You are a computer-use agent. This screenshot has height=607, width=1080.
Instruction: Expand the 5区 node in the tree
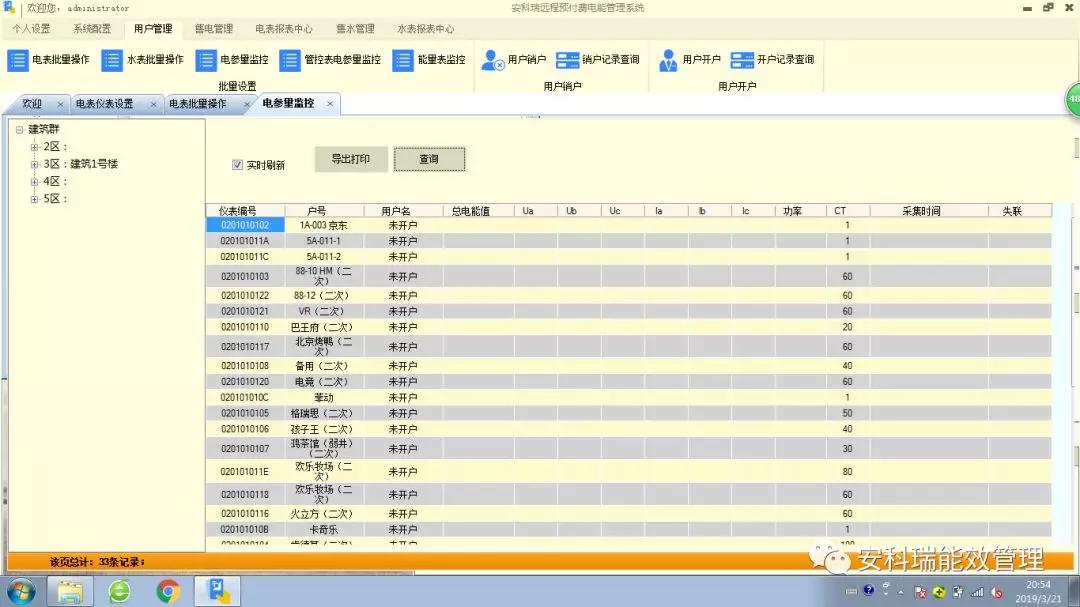coord(33,198)
